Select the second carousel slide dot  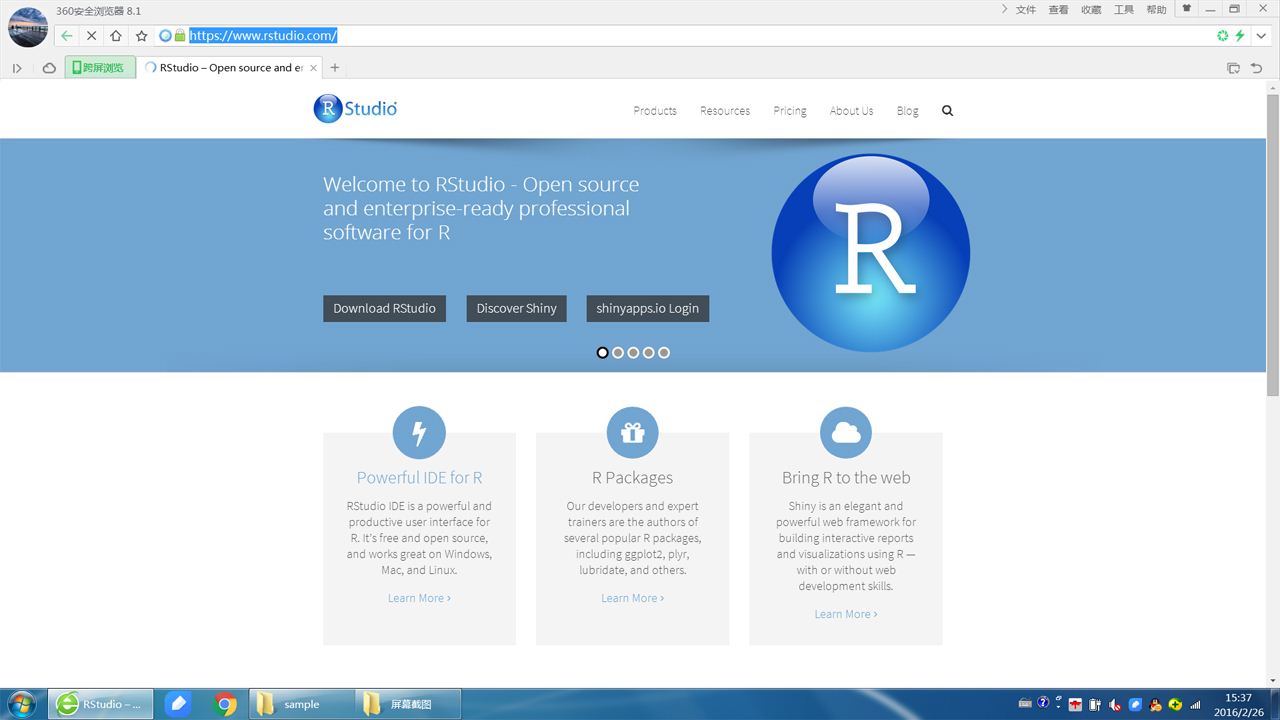click(618, 352)
